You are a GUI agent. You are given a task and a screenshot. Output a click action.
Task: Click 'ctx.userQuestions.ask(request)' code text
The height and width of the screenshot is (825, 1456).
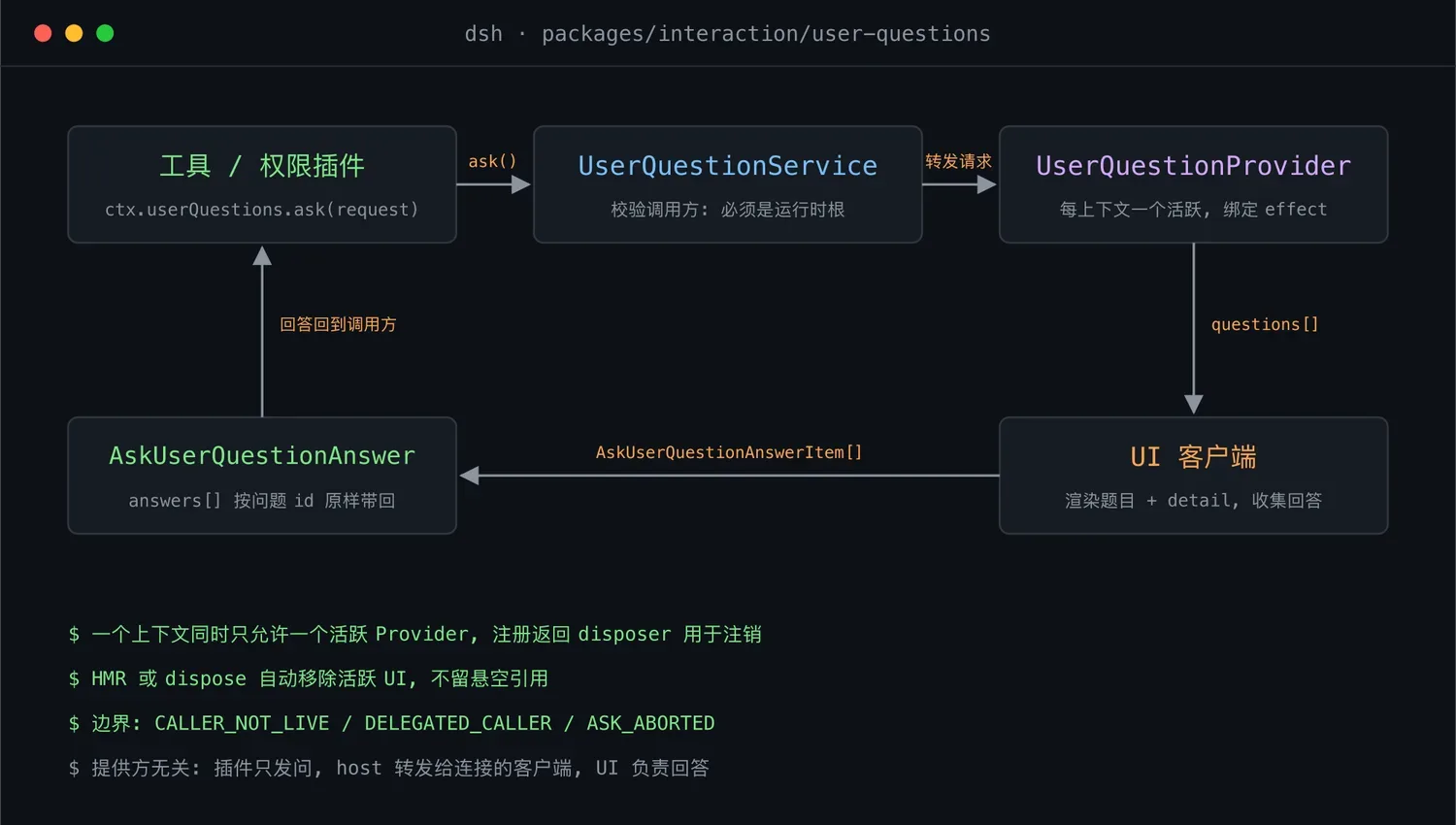[x=262, y=210]
